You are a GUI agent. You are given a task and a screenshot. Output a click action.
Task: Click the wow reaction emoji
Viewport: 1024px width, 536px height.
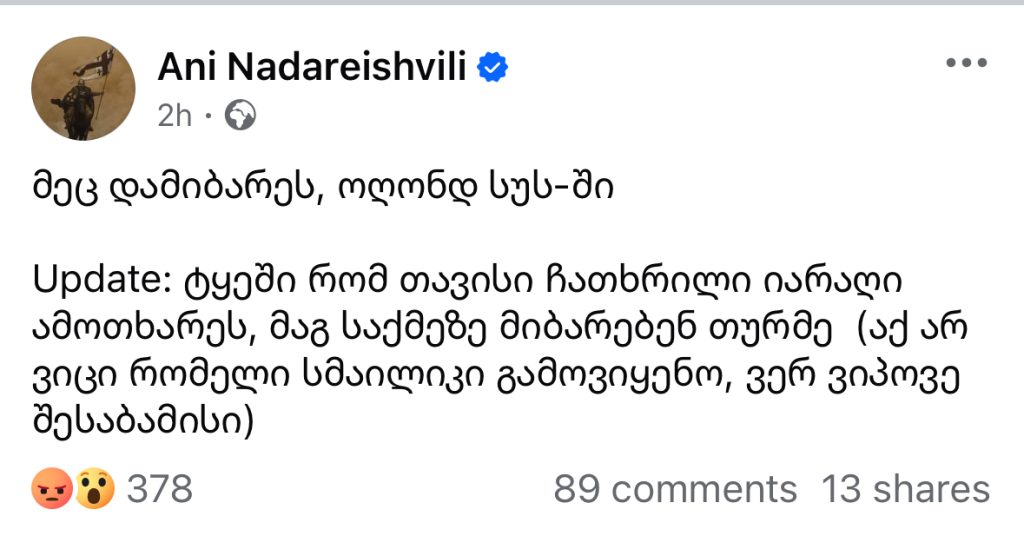[95, 489]
